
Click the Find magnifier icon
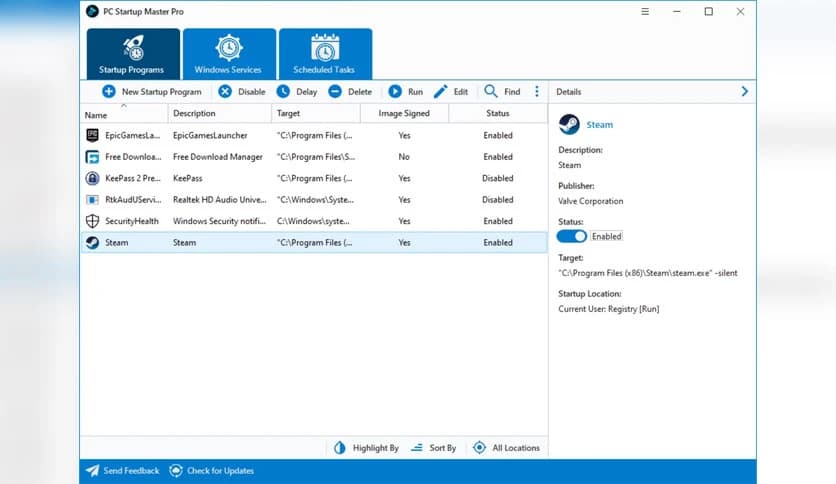pyautogui.click(x=491, y=91)
